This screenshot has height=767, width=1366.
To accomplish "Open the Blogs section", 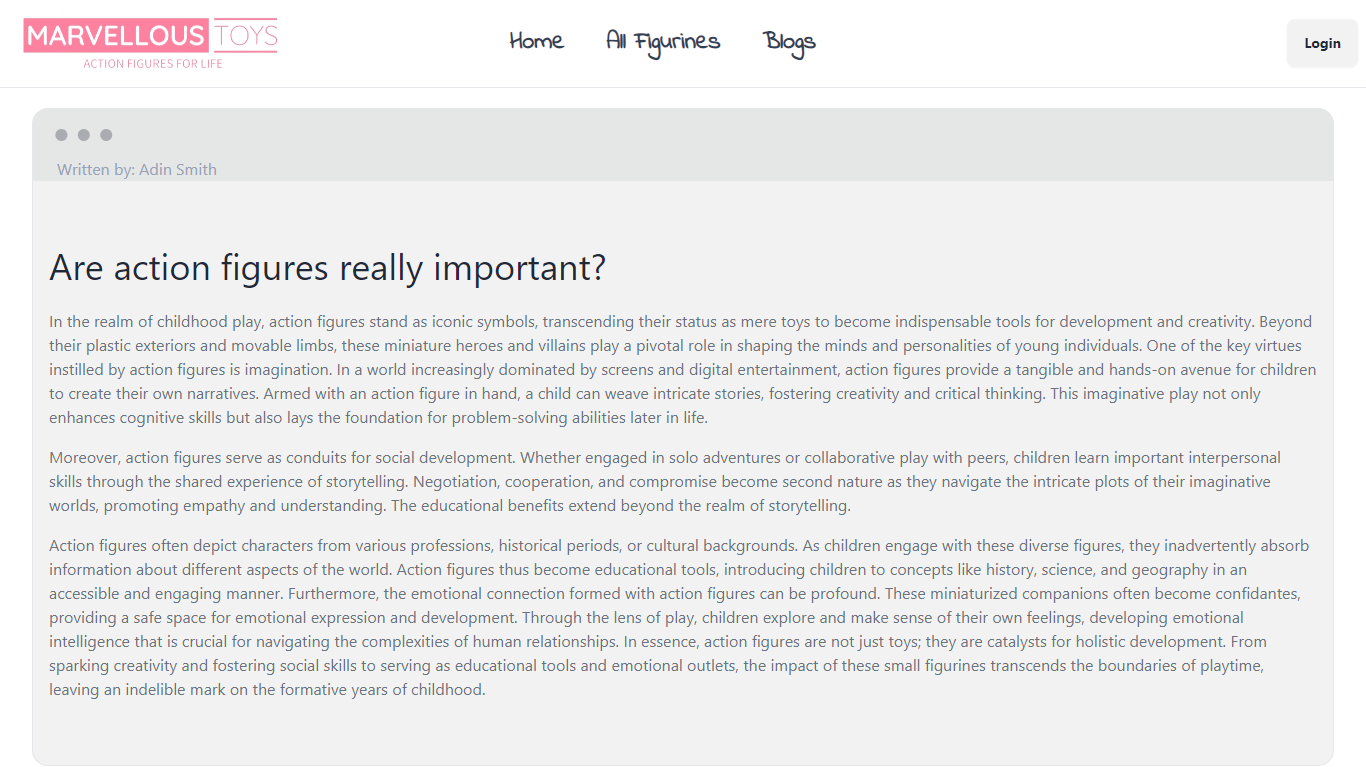I will point(789,42).
